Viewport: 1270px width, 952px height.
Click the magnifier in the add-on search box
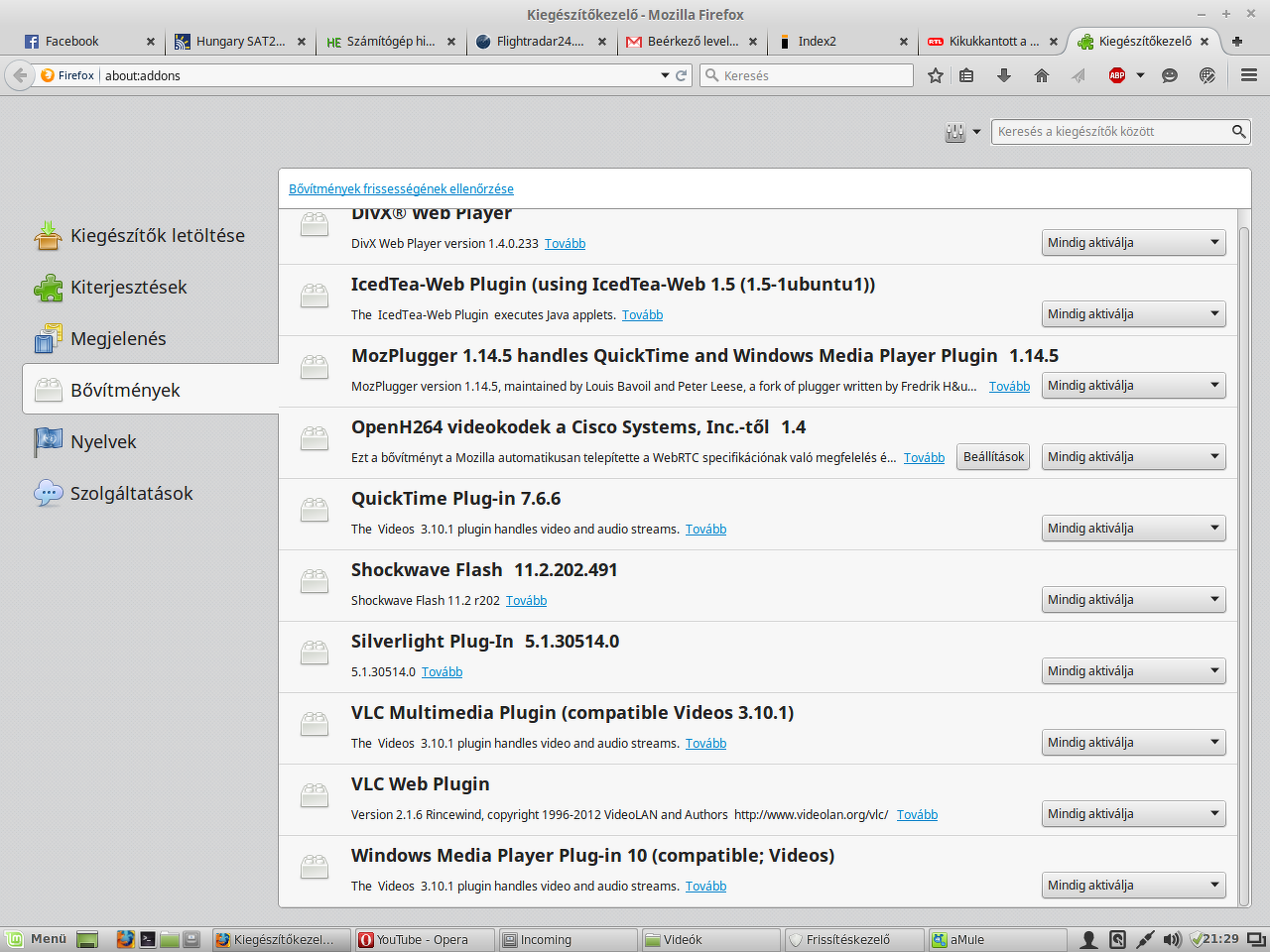coord(1238,131)
